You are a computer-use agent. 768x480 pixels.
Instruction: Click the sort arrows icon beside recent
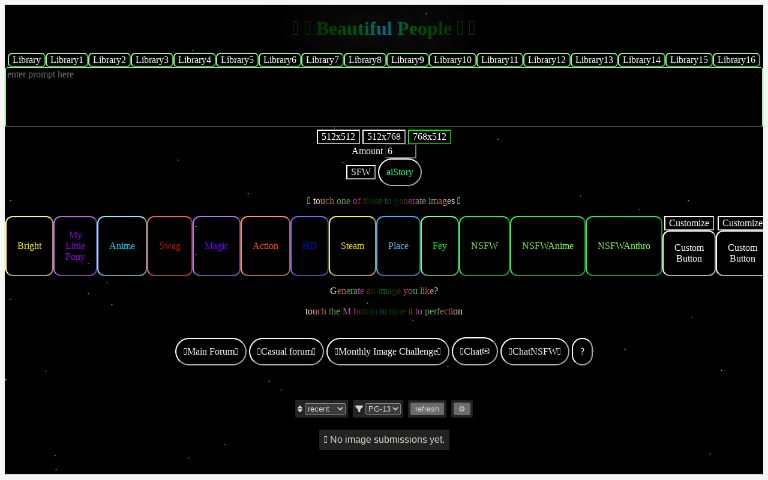point(300,409)
